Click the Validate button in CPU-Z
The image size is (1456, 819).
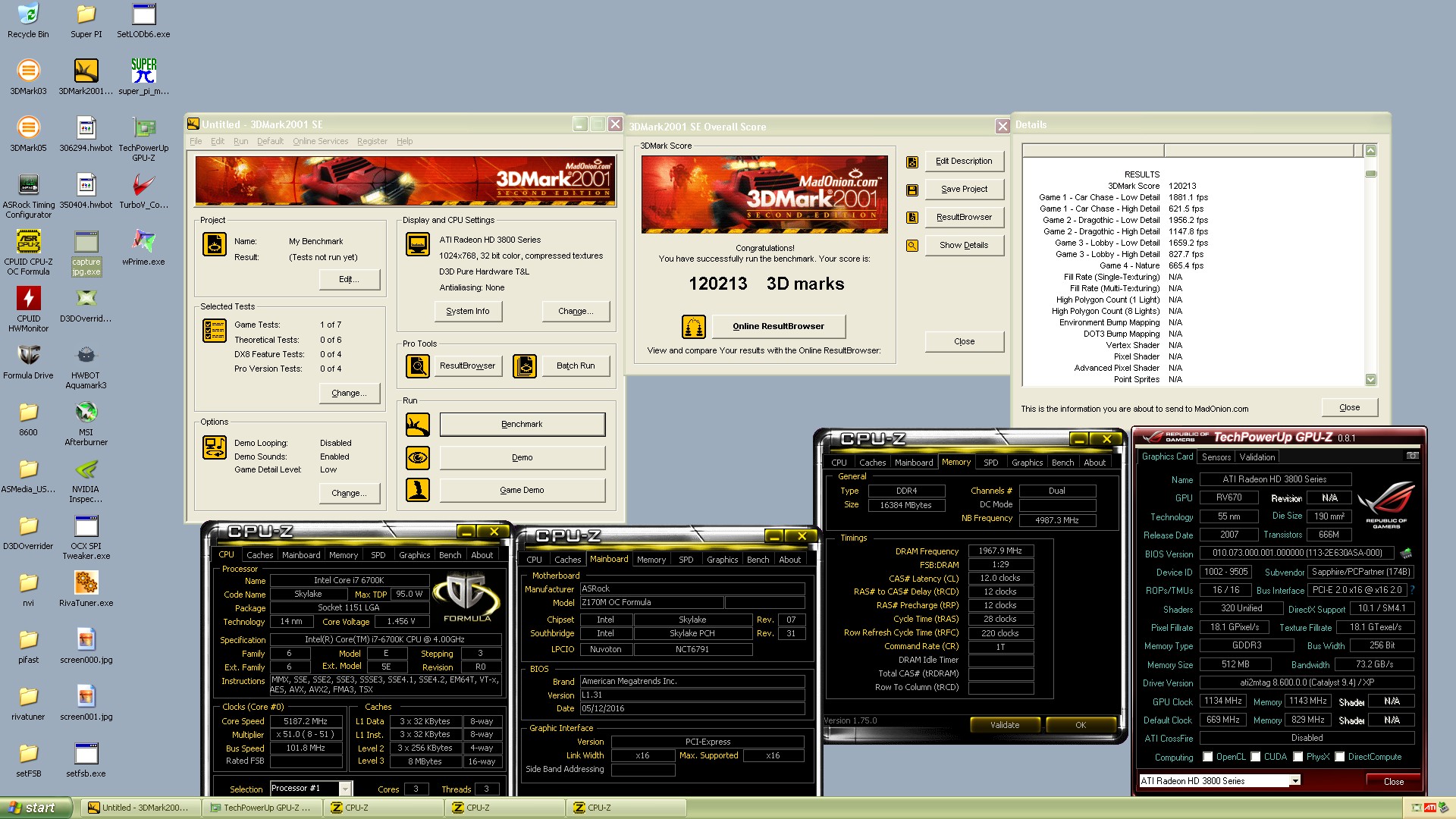tap(1005, 725)
